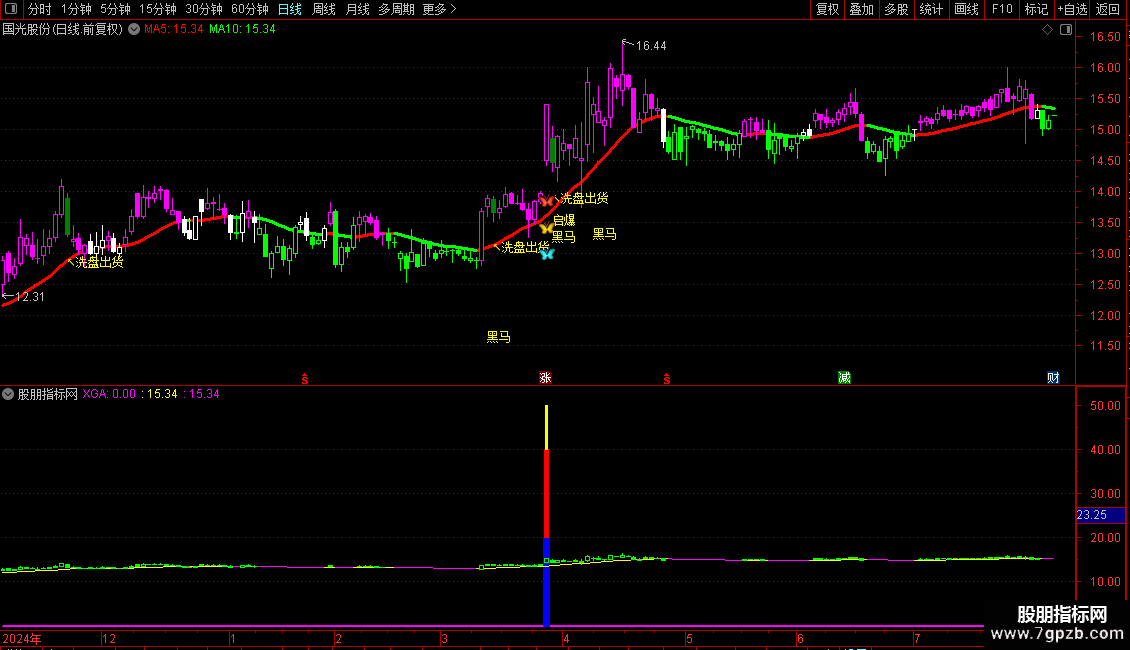The image size is (1130, 650).
Task: Click the 复权 adjustment button
Action: click(x=827, y=9)
